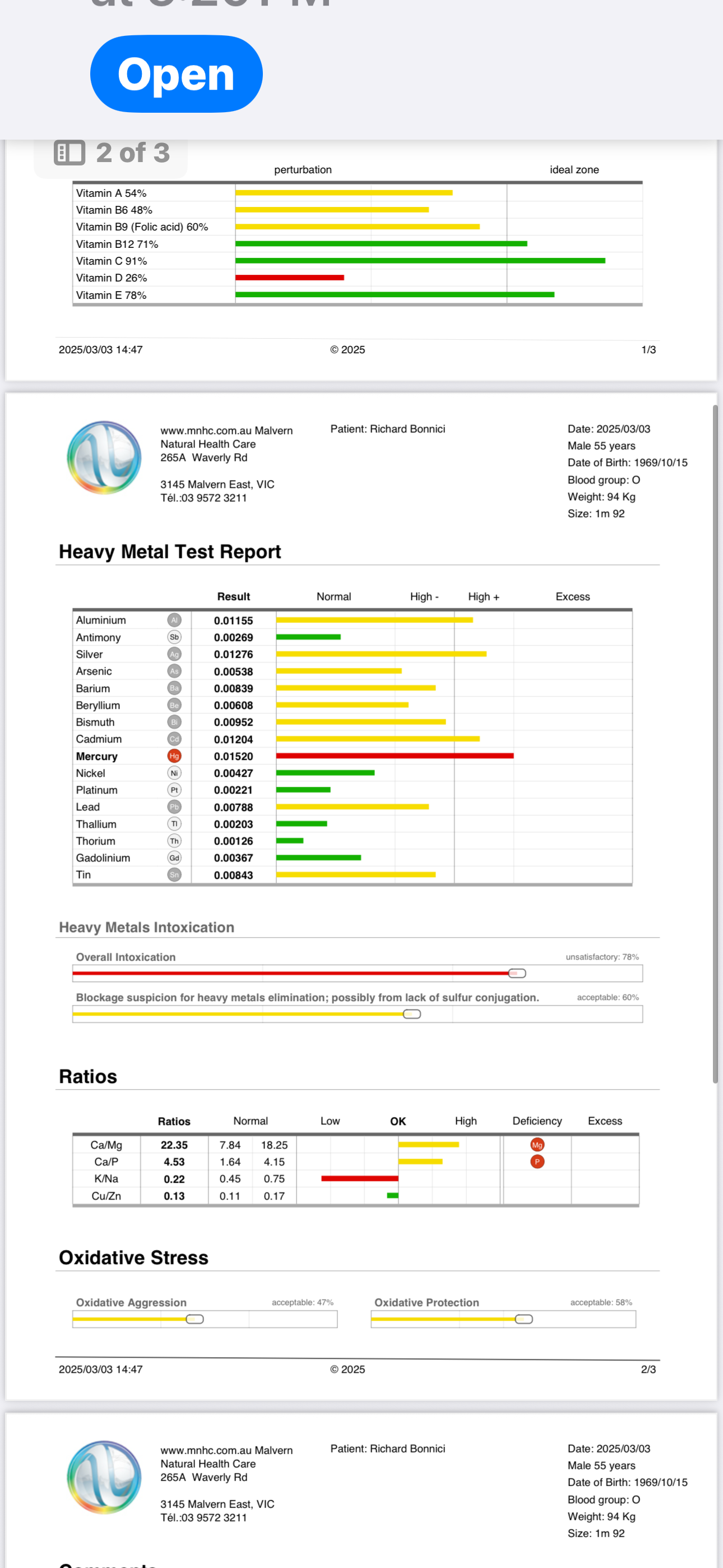Click the Oxidative Aggression slider knob
This screenshot has height=1568, width=723.
click(x=194, y=1319)
